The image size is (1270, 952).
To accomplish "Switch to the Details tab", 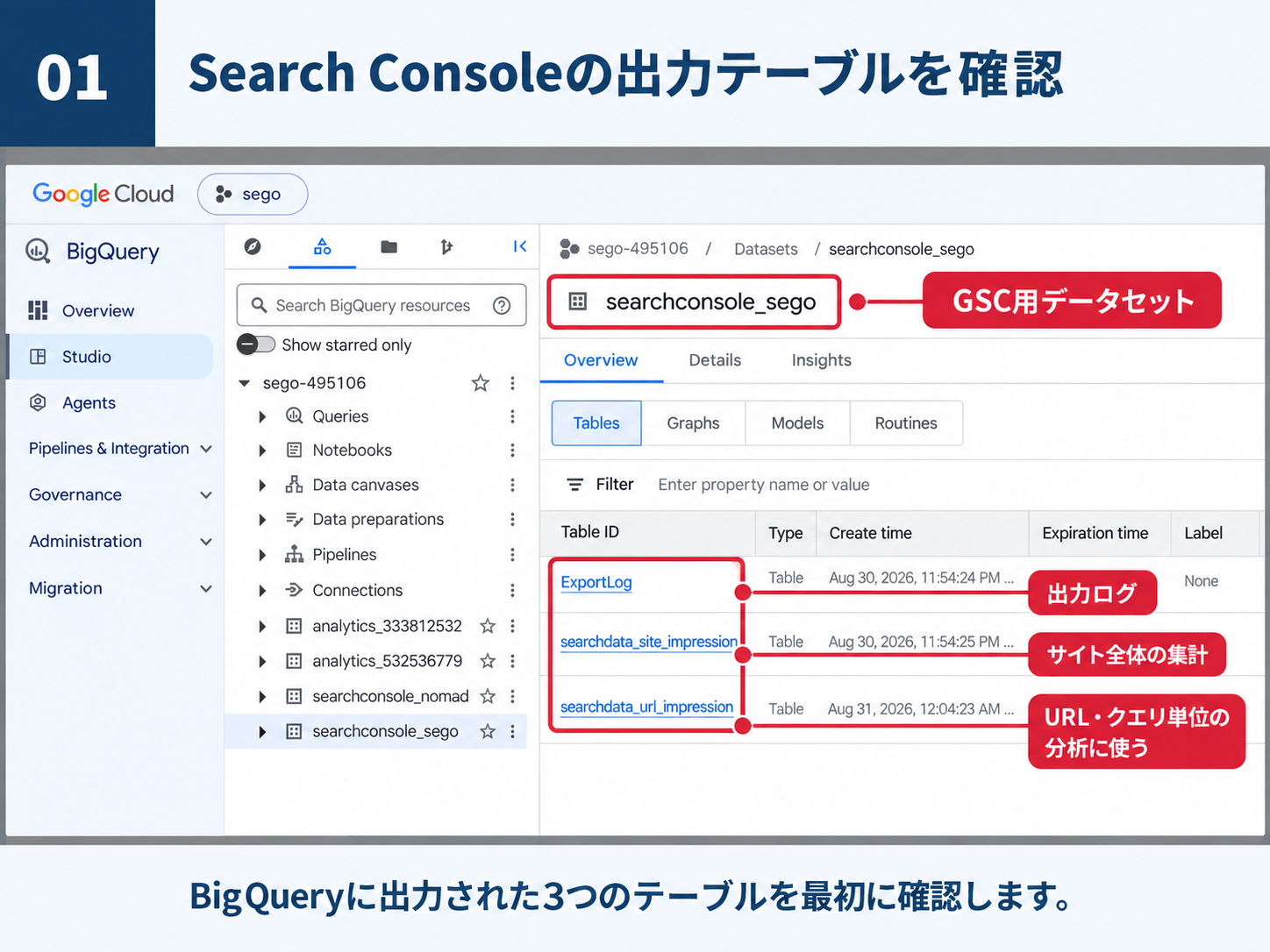I will 715,360.
